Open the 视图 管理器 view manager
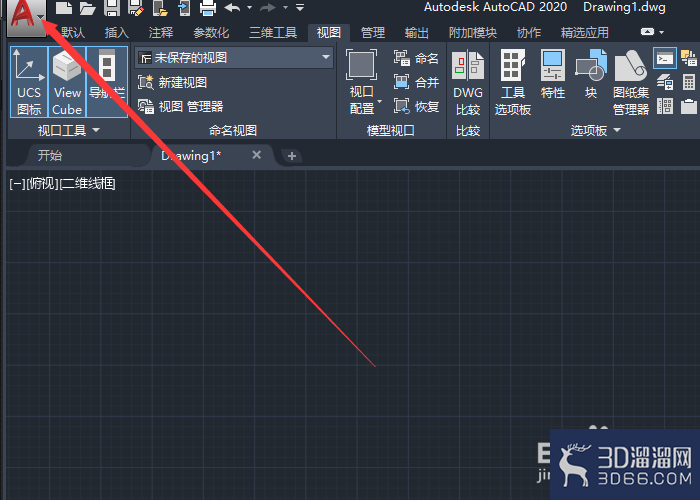Image resolution: width=700 pixels, height=500 pixels. [x=180, y=107]
